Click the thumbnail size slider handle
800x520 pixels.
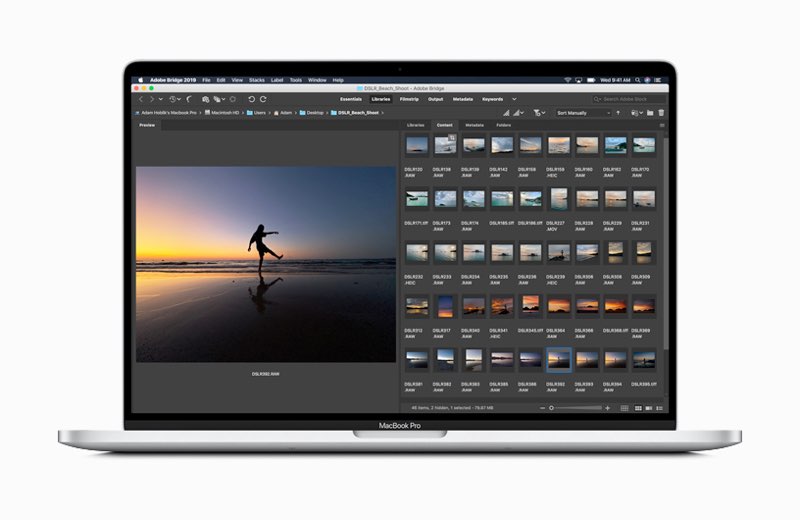pyautogui.click(x=552, y=408)
